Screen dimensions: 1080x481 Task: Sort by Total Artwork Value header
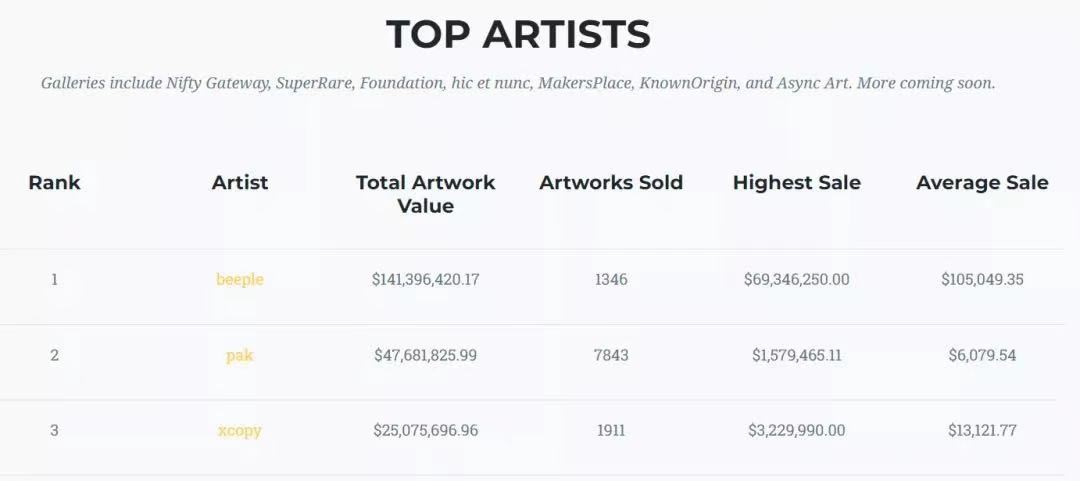[x=426, y=194]
